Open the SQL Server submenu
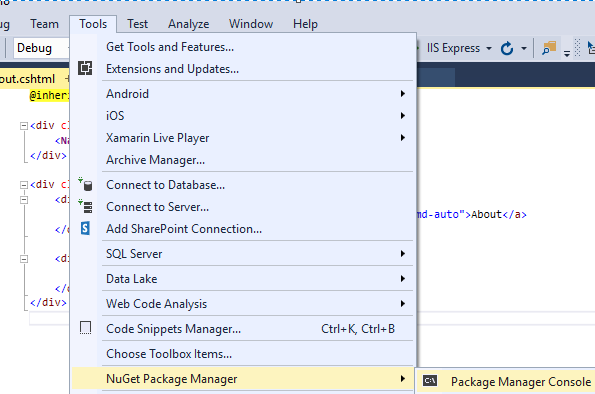The width and height of the screenshot is (595, 394). coord(243,254)
